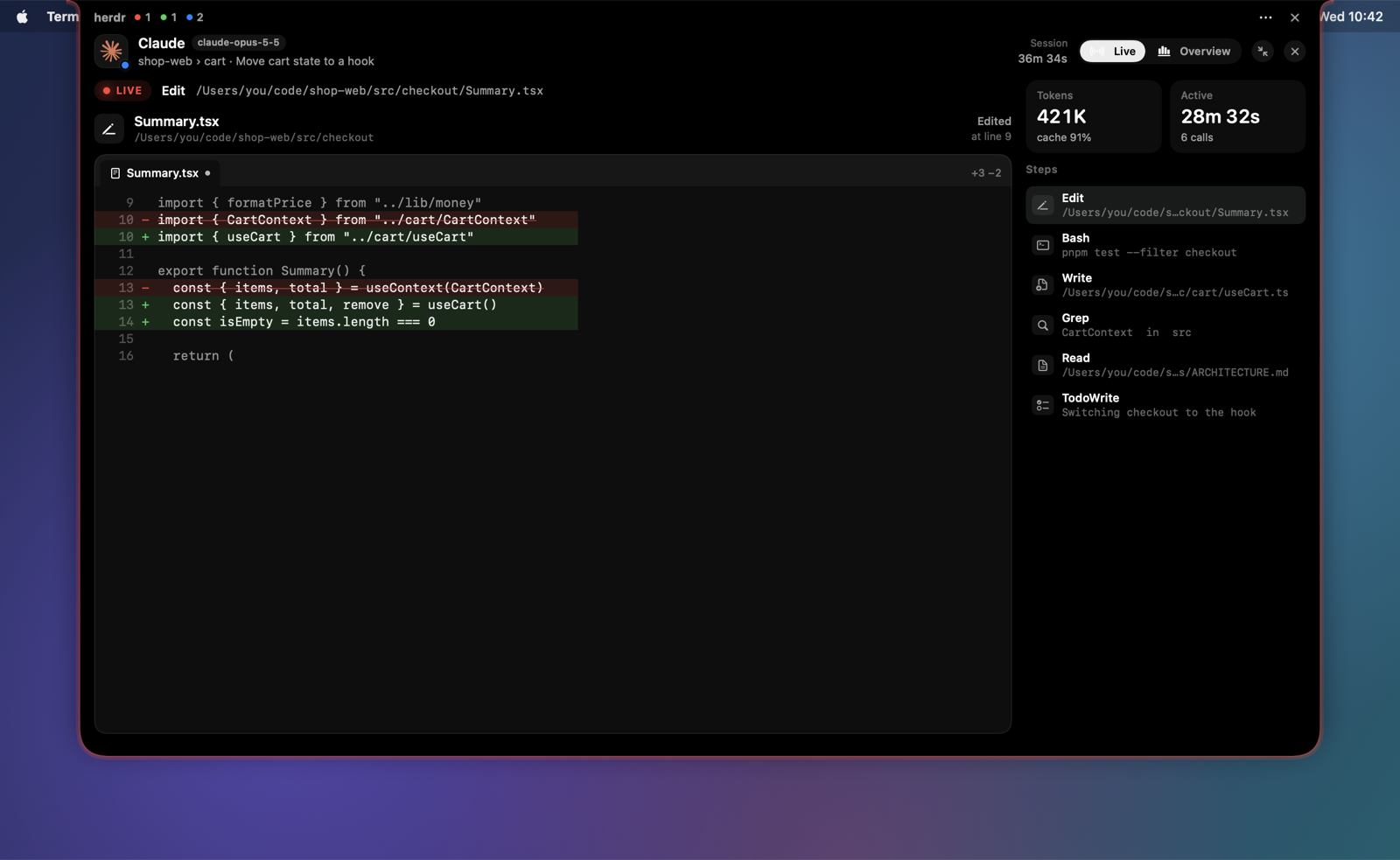The image size is (1400, 860).
Task: Select the Summary.tsx file tab
Action: (159, 173)
